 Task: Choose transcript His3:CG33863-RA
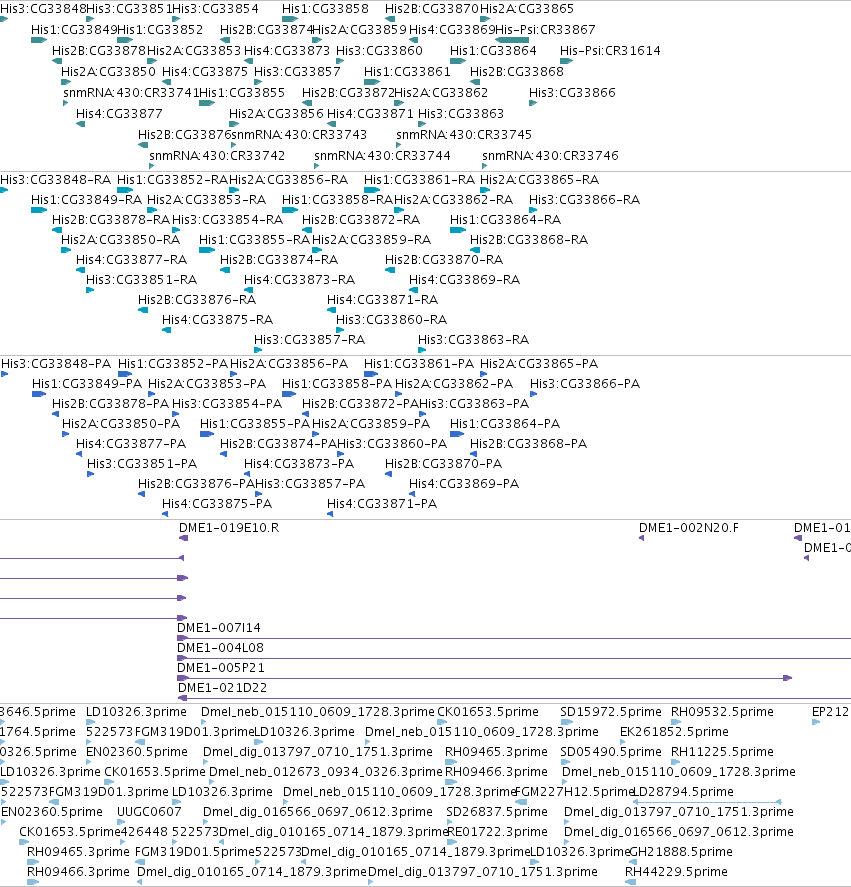[x=473, y=339]
